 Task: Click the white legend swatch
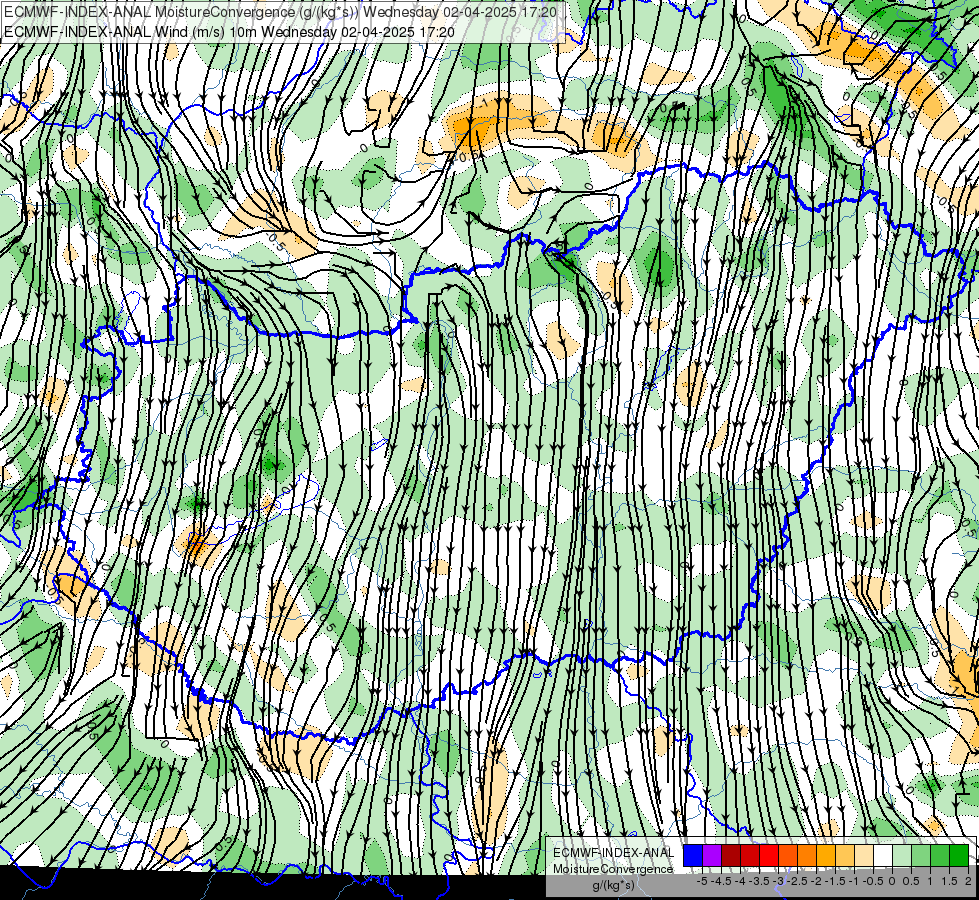(x=883, y=856)
